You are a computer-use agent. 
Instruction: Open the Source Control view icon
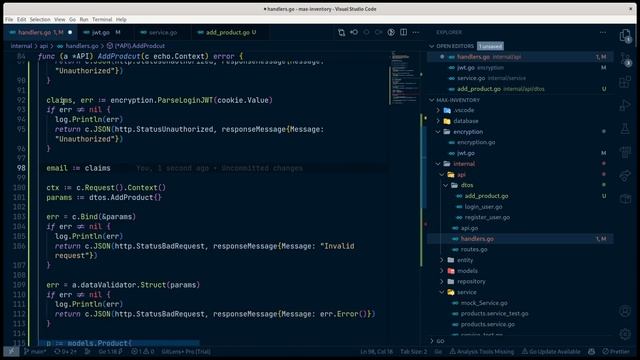click(625, 59)
